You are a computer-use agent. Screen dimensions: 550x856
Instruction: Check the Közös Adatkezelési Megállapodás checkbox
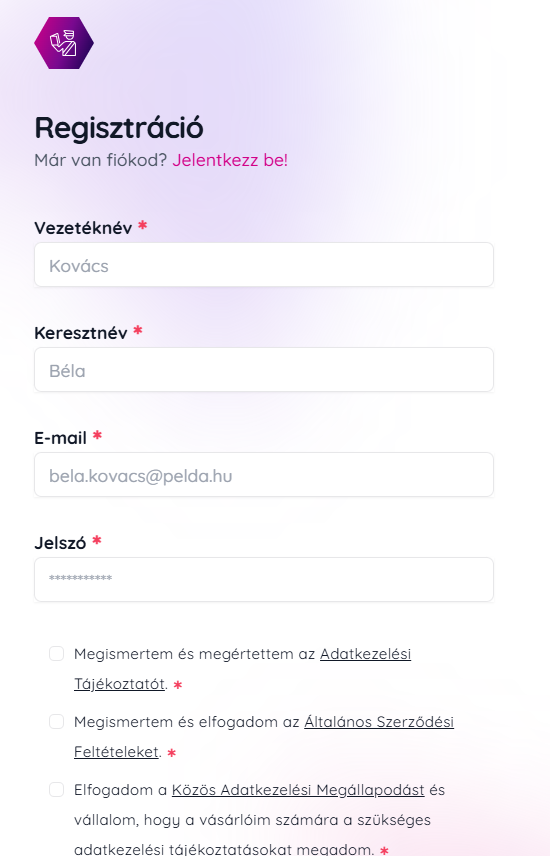pyautogui.click(x=56, y=789)
